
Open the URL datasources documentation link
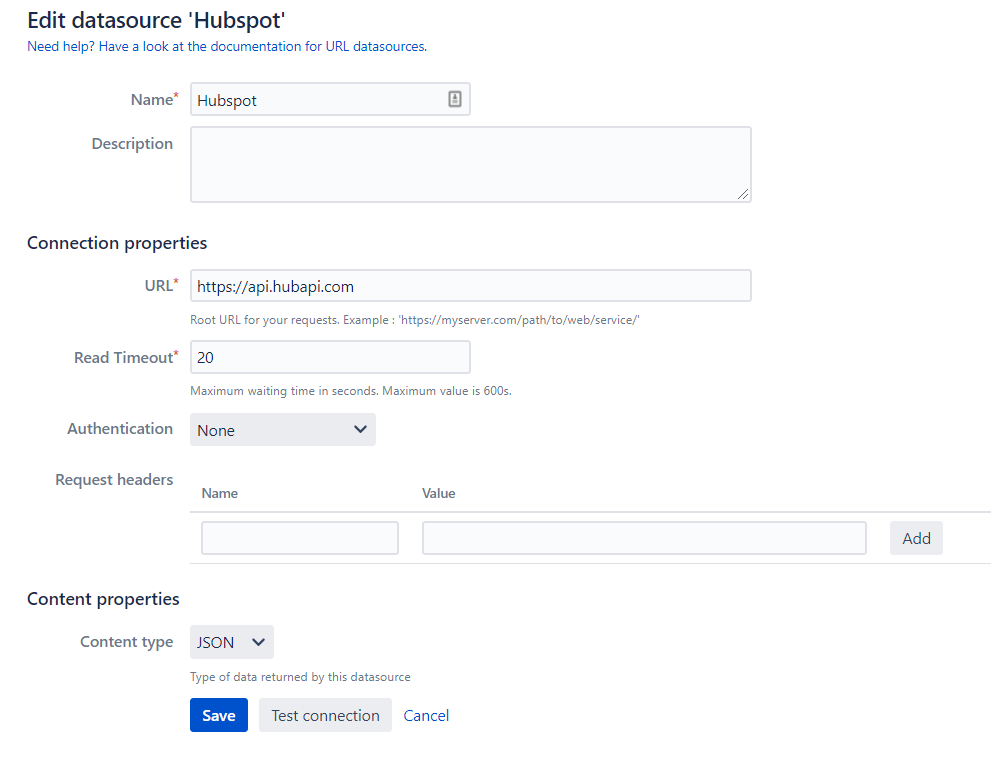(x=227, y=46)
